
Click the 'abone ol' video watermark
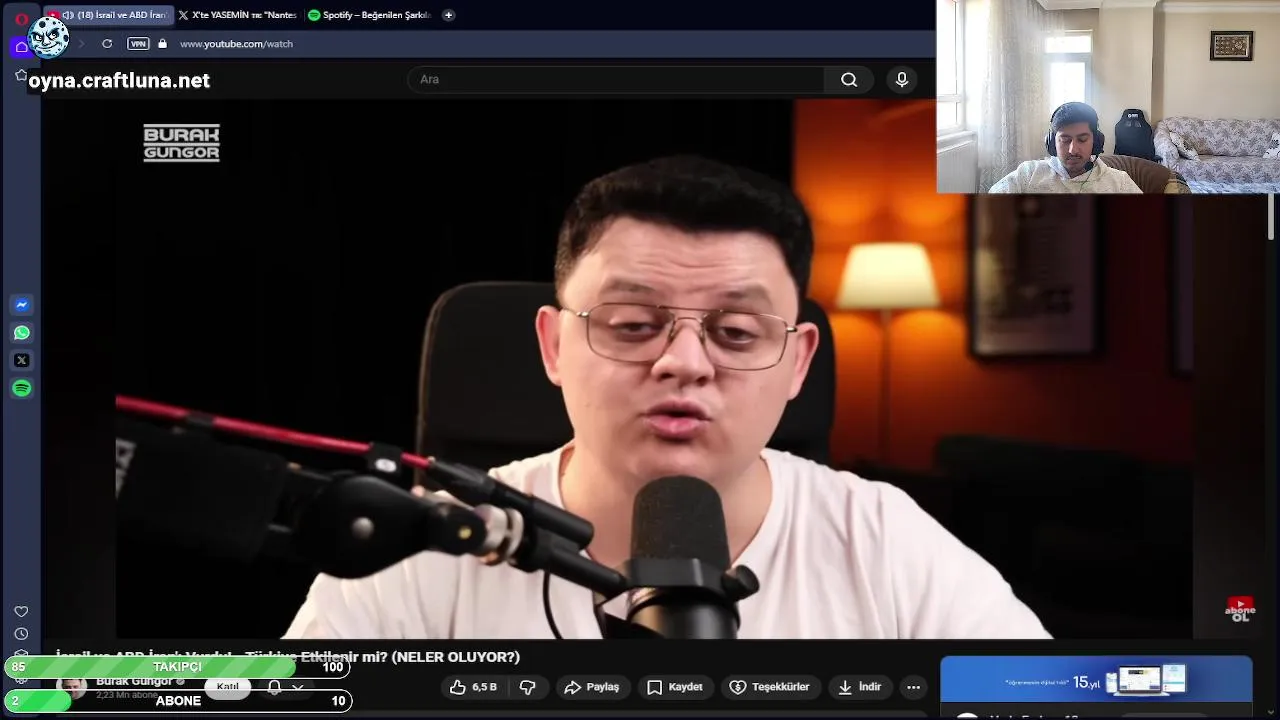1240,609
